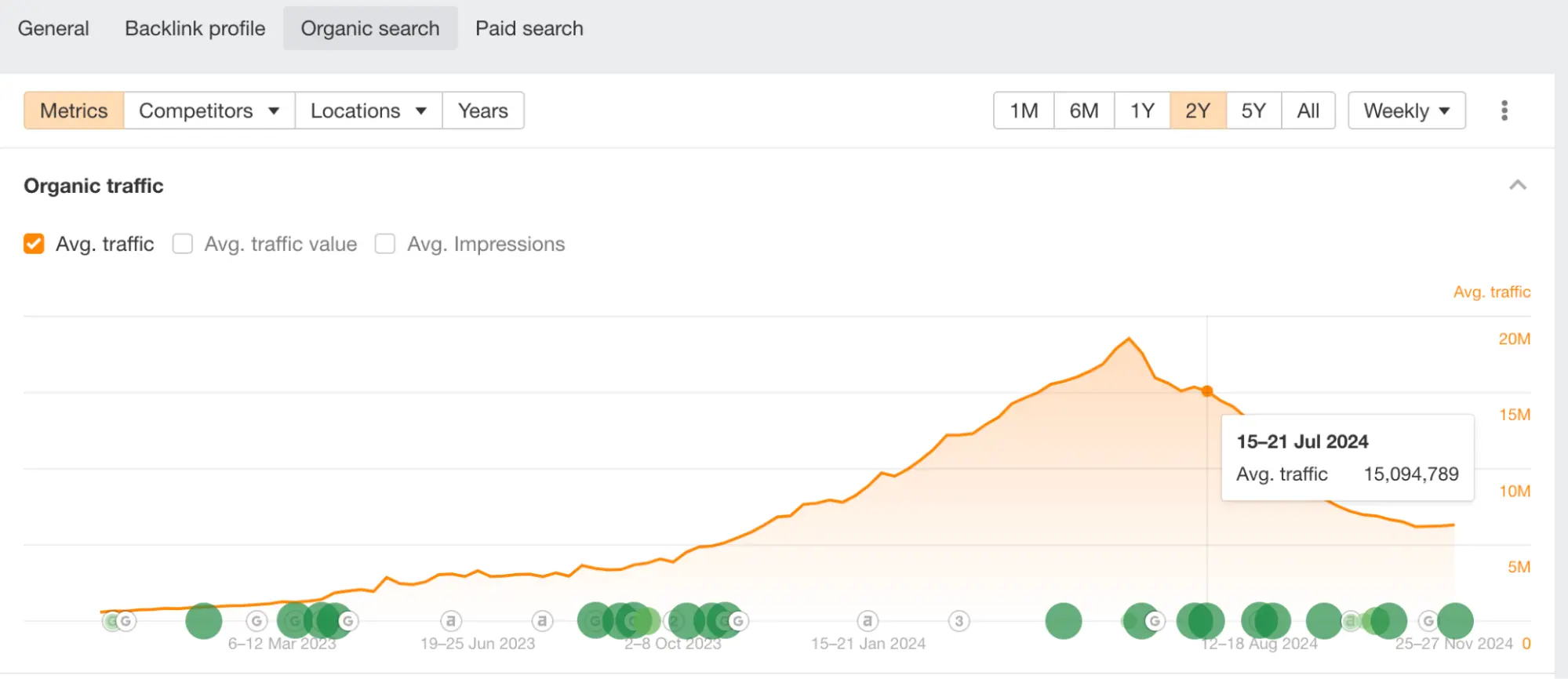1568x679 pixels.
Task: Click the 10M axis value
Action: click(x=1514, y=491)
